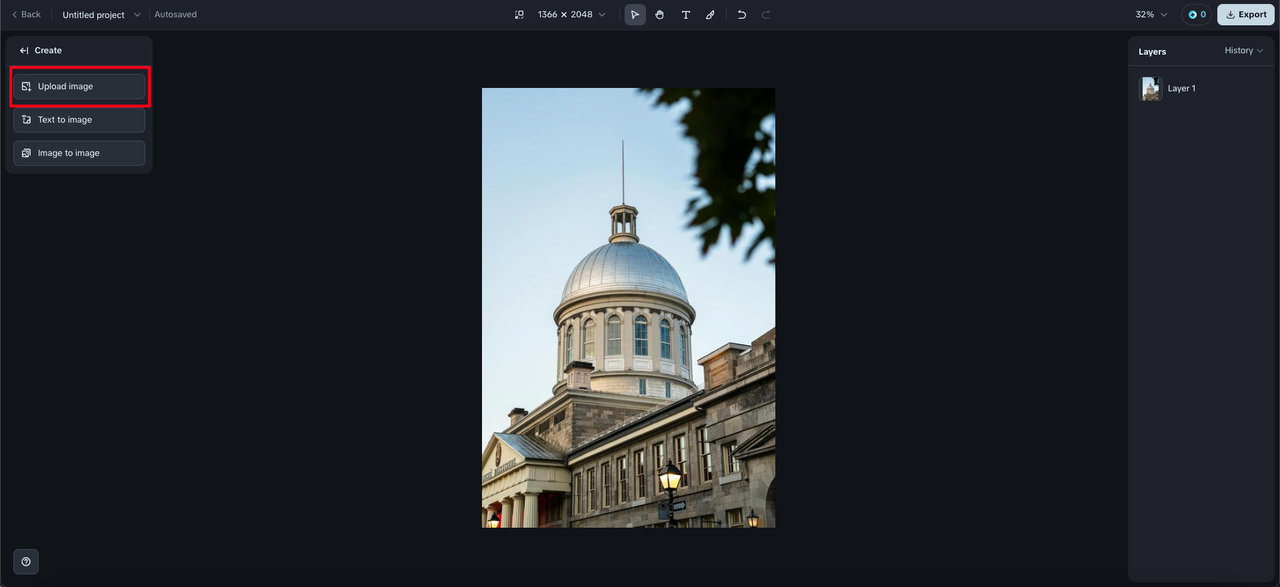Choose the brush drawing tool
Screen dimensions: 1280x587
(710, 15)
